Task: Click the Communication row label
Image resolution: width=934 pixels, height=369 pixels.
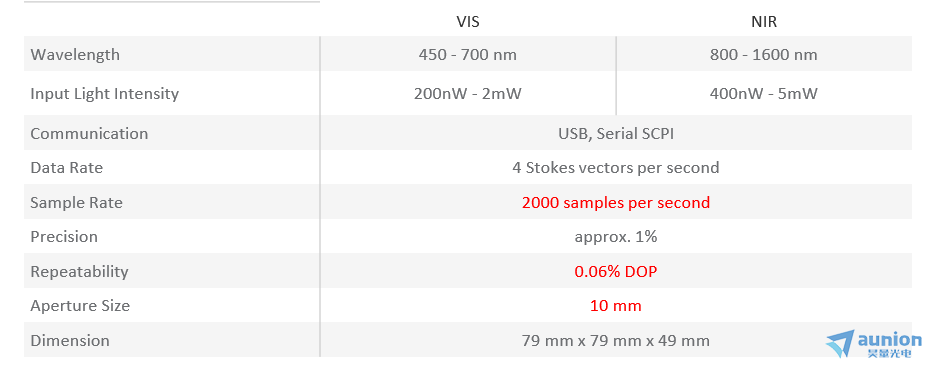Action: 89,133
